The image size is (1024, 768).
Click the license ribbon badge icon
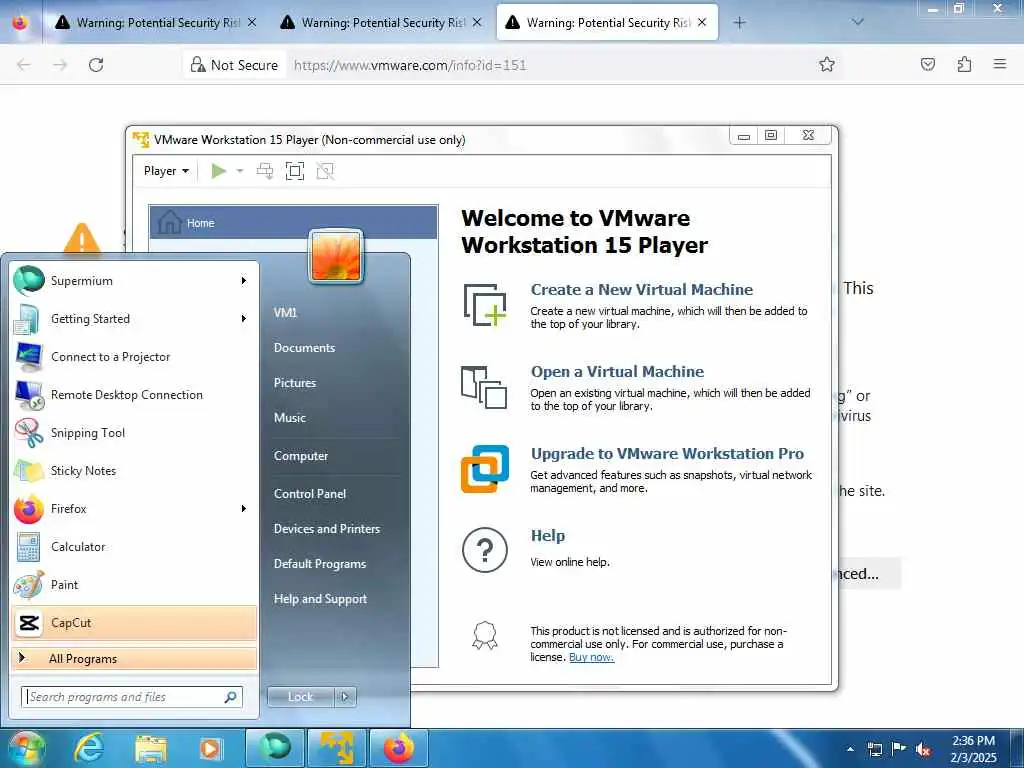[x=485, y=635]
